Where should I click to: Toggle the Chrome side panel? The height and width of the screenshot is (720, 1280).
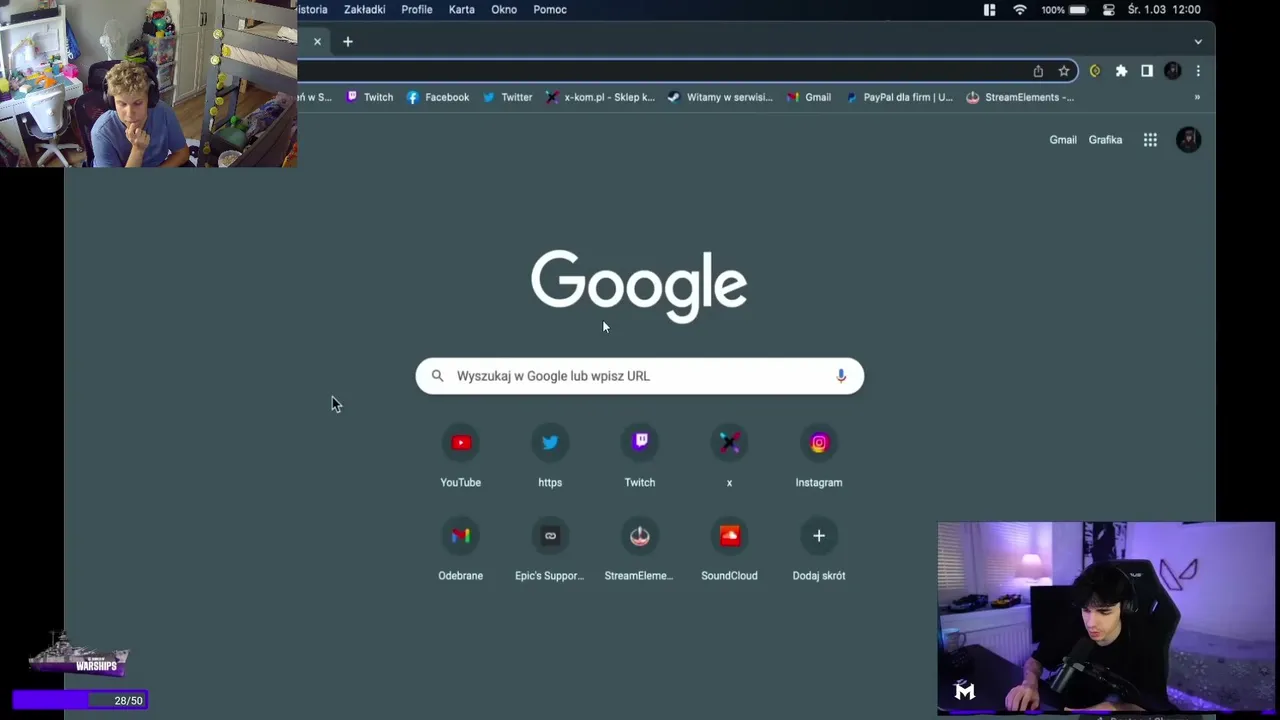1147,71
